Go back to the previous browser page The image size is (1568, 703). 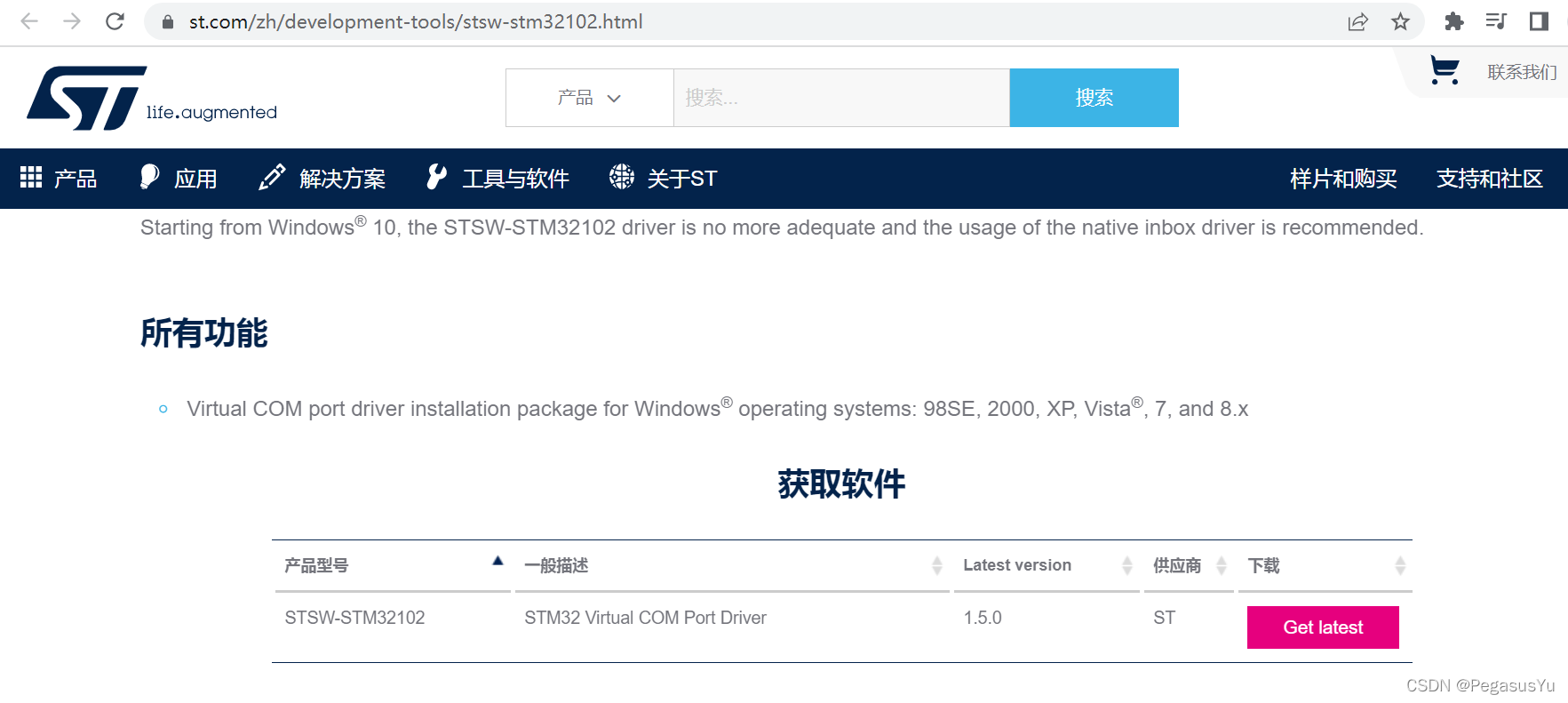pos(29,21)
